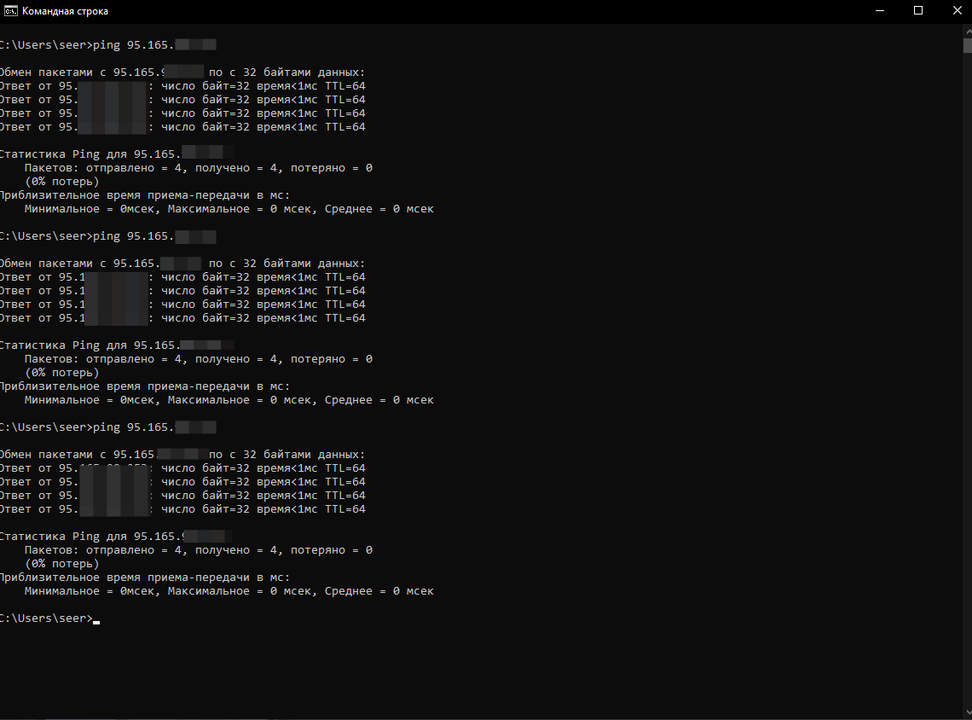Click the third "ping 95.165." command line
This screenshot has height=720, width=972.
[x=108, y=427]
